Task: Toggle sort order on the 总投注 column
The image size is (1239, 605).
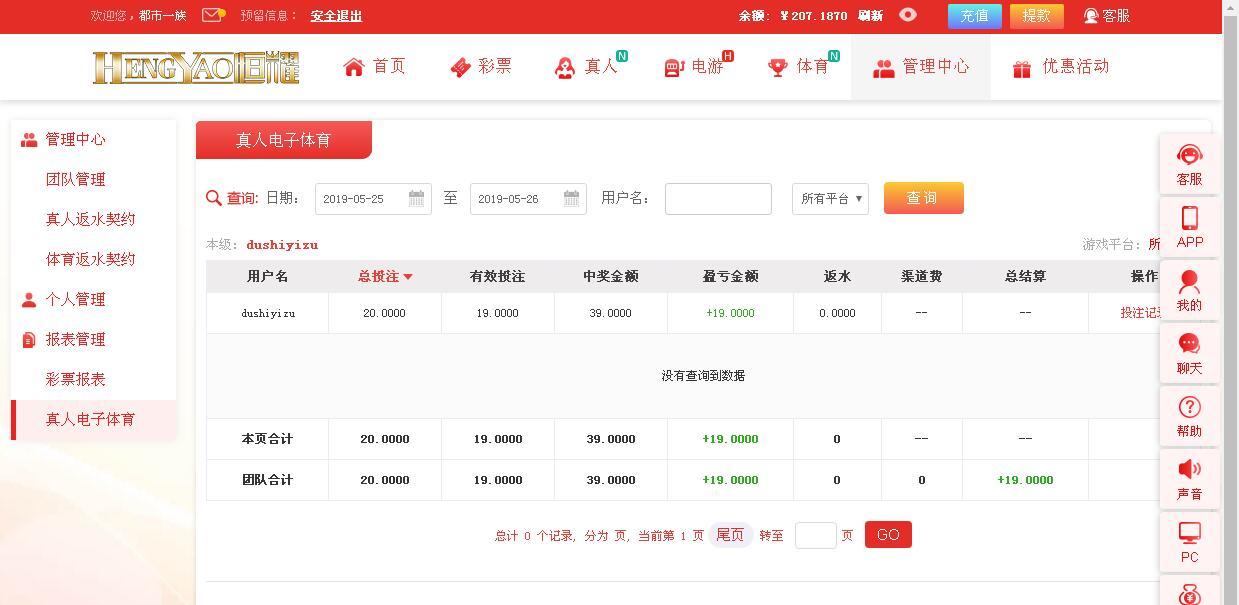Action: [386, 276]
